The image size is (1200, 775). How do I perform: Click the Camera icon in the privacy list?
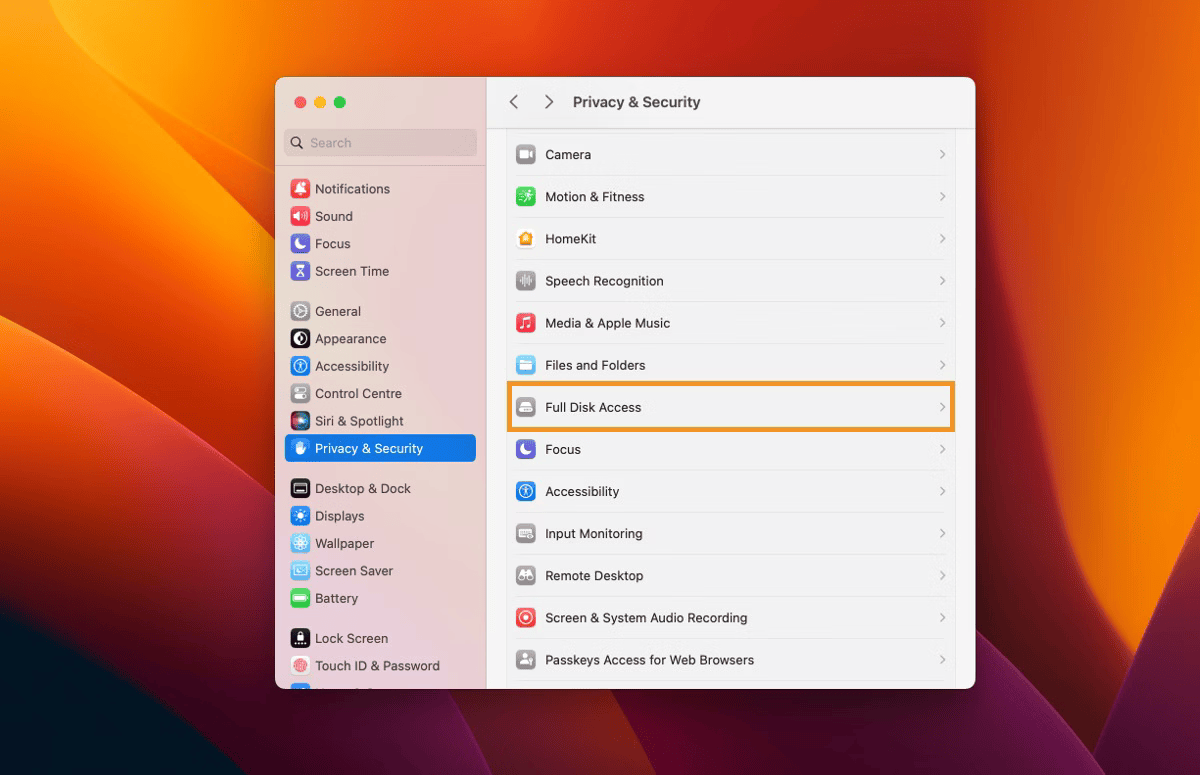coord(526,155)
